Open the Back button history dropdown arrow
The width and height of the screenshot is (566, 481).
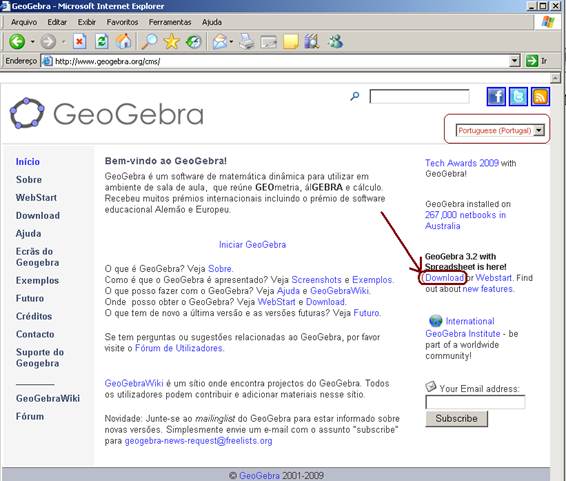[x=32, y=42]
